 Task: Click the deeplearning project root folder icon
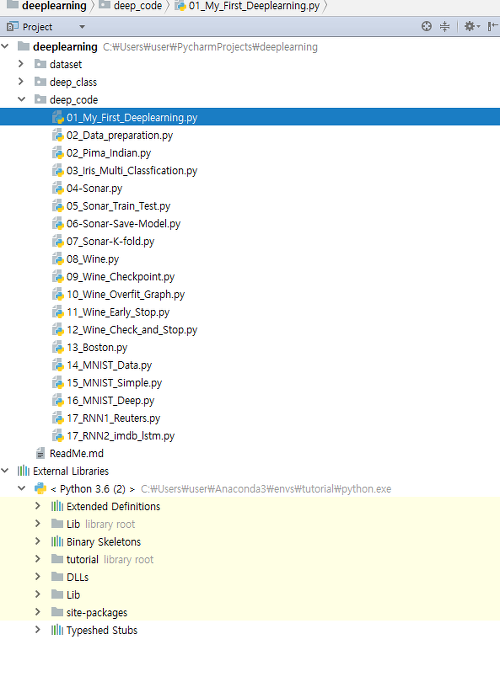[x=23, y=46]
